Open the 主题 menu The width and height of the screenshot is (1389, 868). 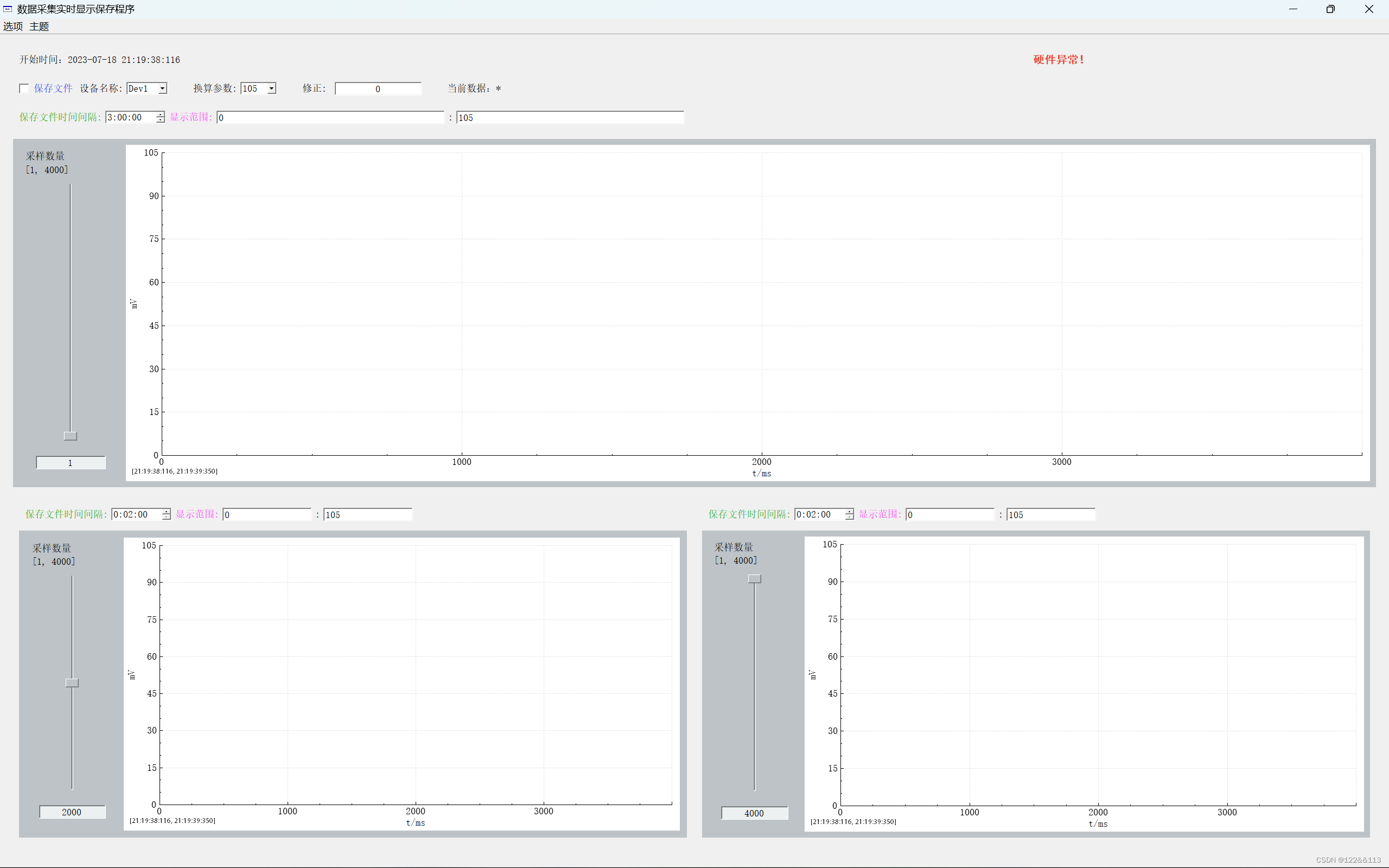[x=39, y=27]
